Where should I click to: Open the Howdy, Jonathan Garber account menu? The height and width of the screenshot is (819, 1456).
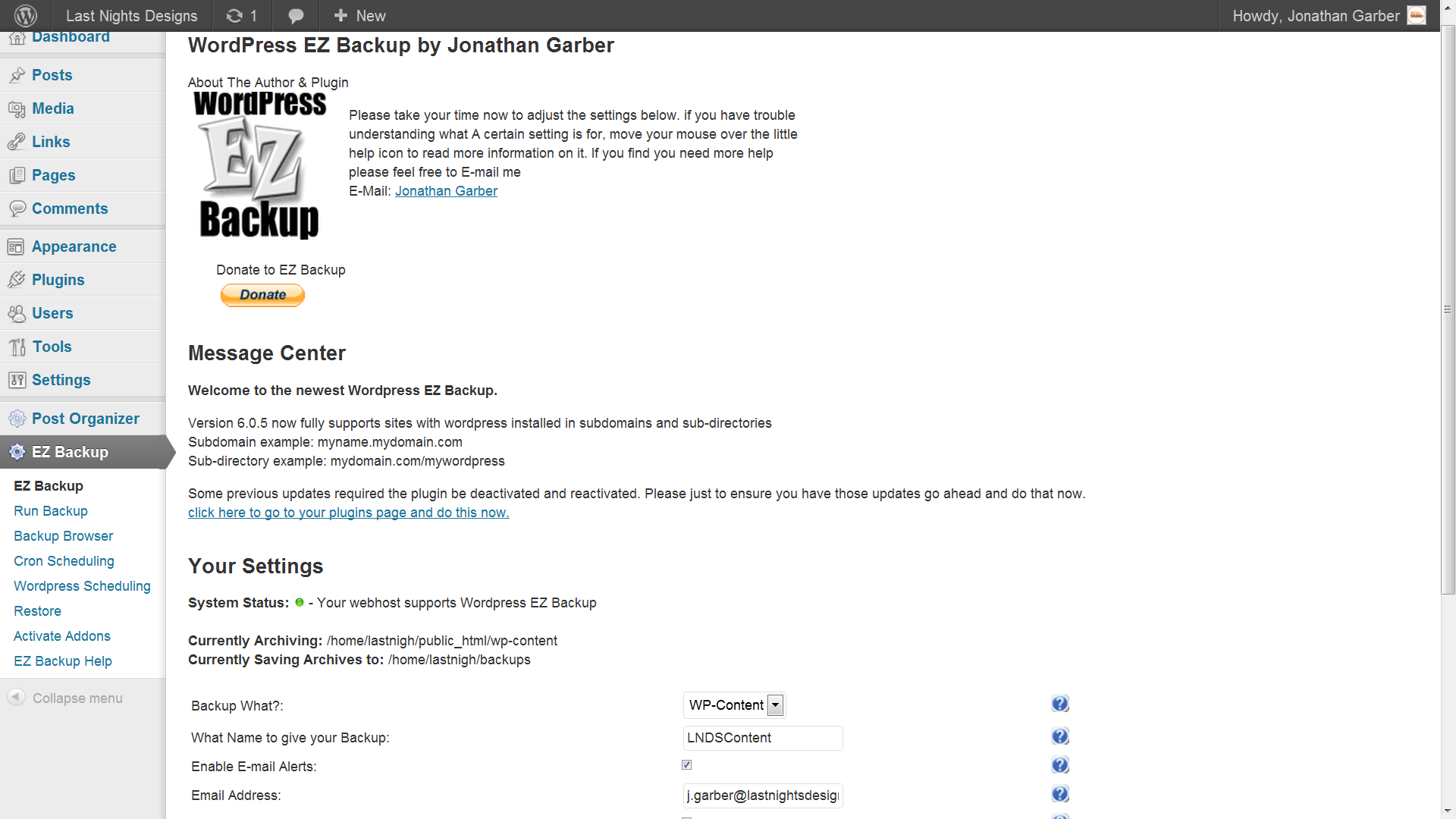tap(1328, 16)
